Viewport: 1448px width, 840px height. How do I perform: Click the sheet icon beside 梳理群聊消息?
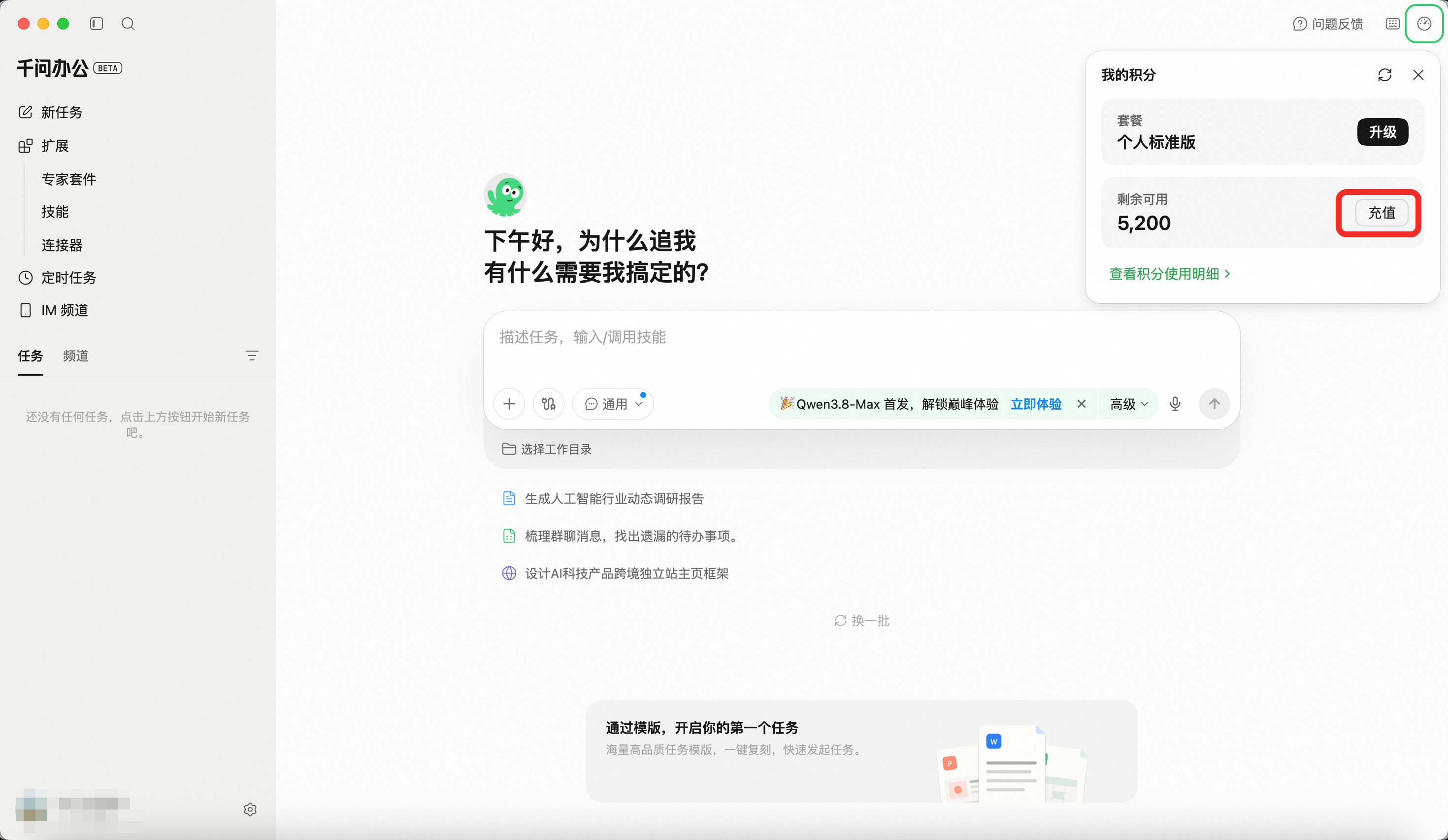[509, 536]
